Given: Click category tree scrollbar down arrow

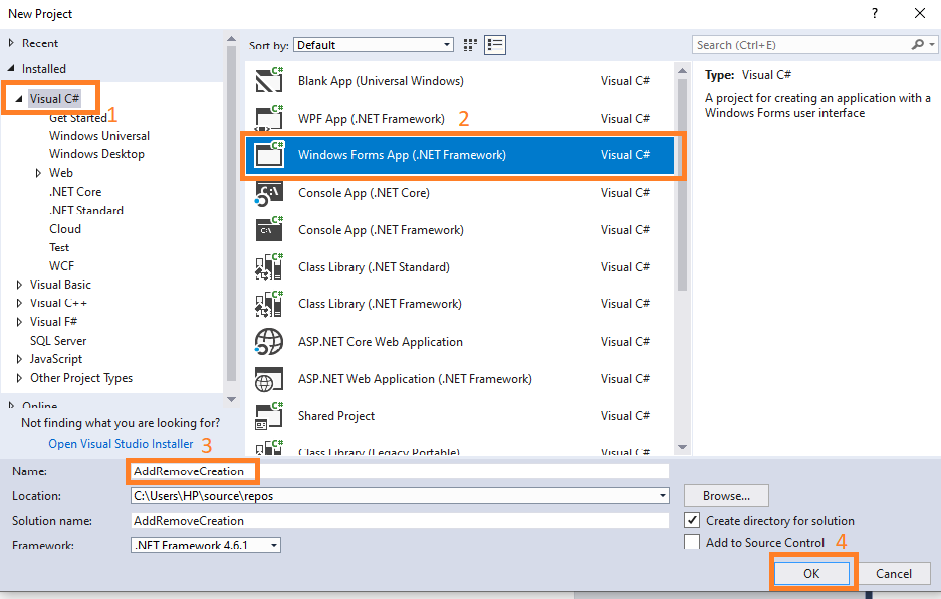Looking at the screenshot, I should point(232,399).
